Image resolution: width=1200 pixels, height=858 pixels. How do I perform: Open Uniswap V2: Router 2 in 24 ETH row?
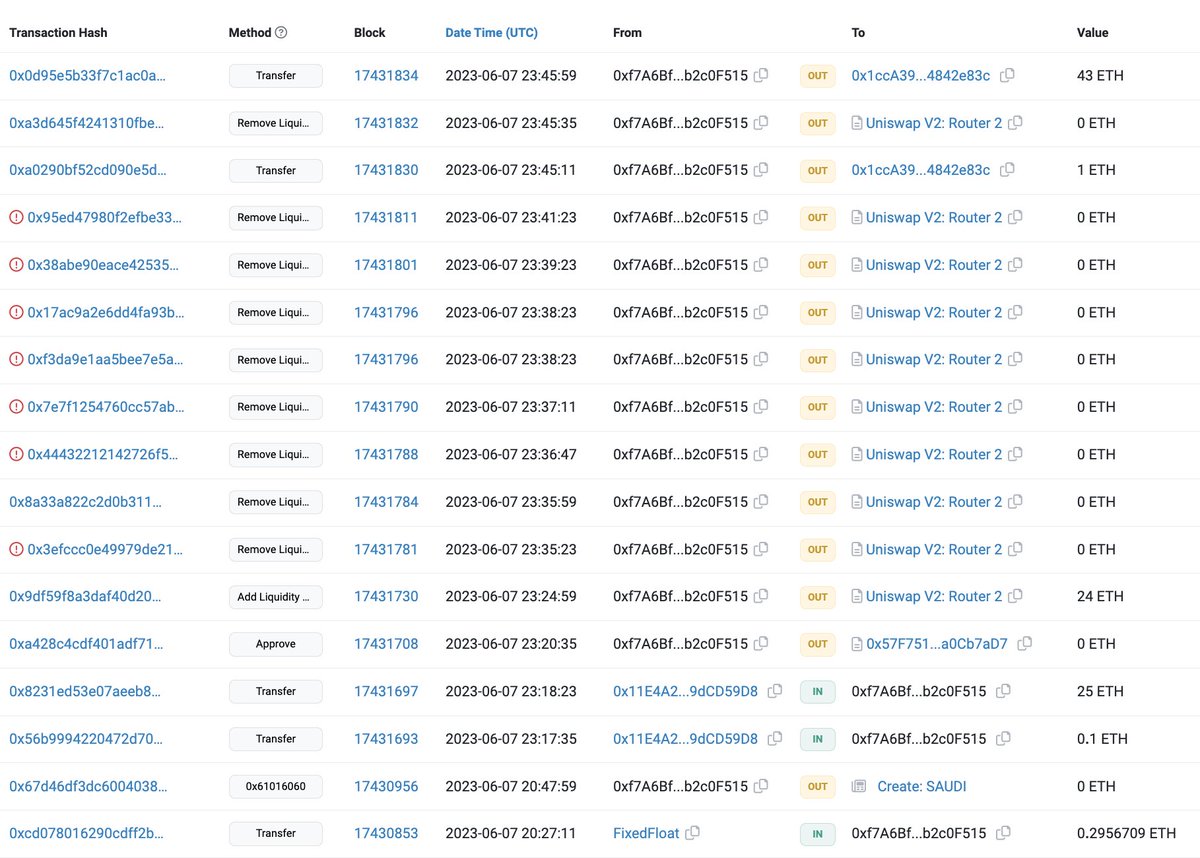click(934, 596)
